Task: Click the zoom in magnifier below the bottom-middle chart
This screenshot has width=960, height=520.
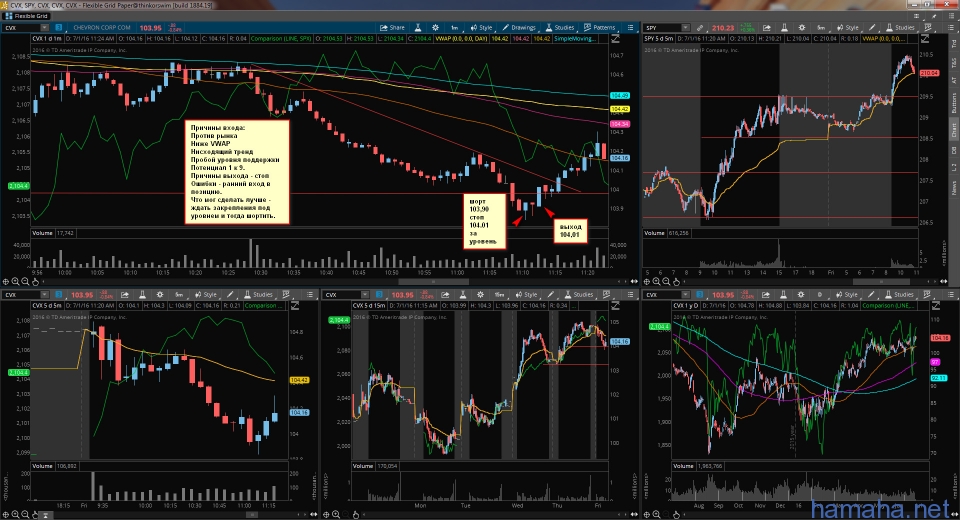Action: pos(336,514)
